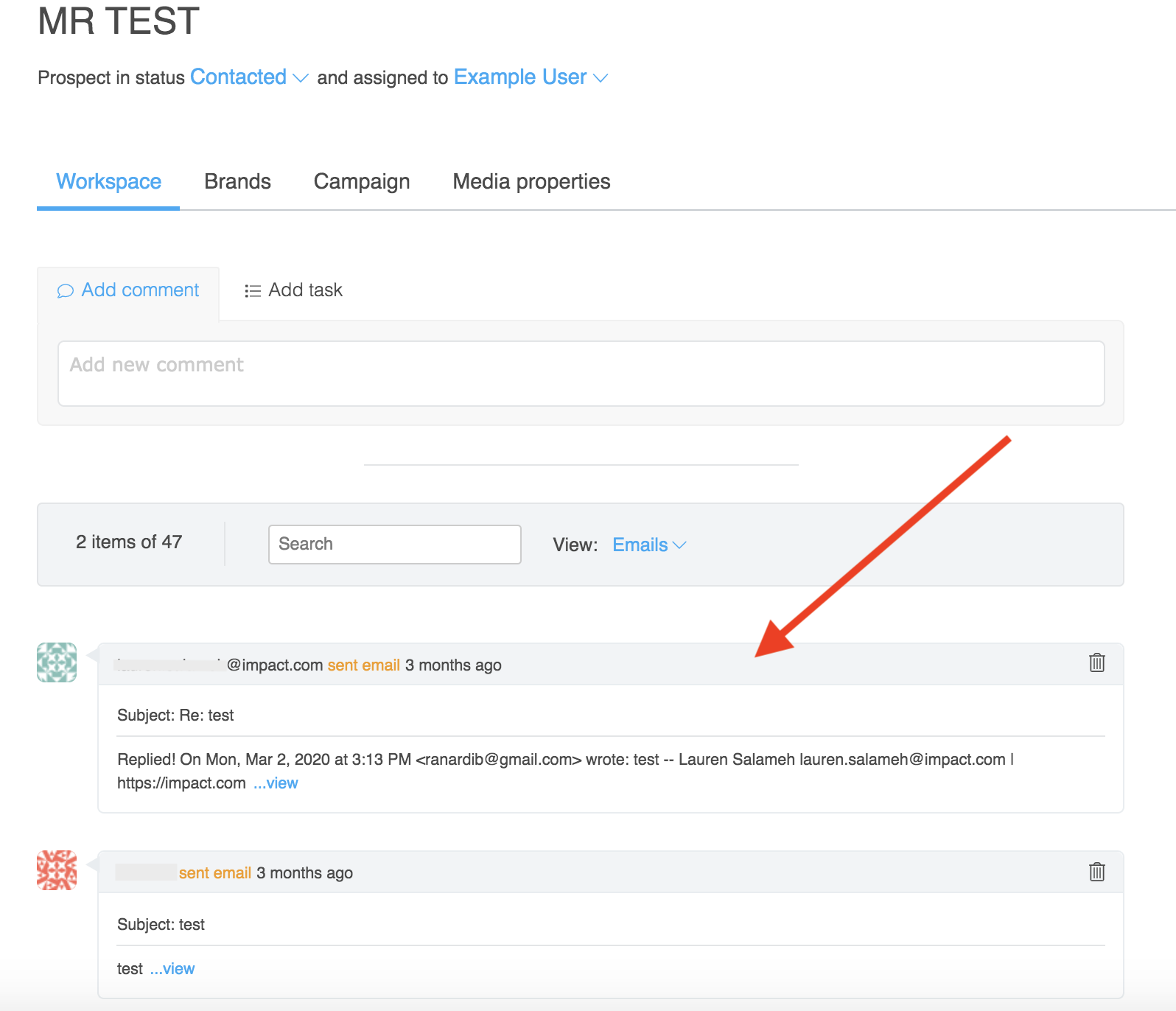Go to the Media properties tab

coord(531,181)
